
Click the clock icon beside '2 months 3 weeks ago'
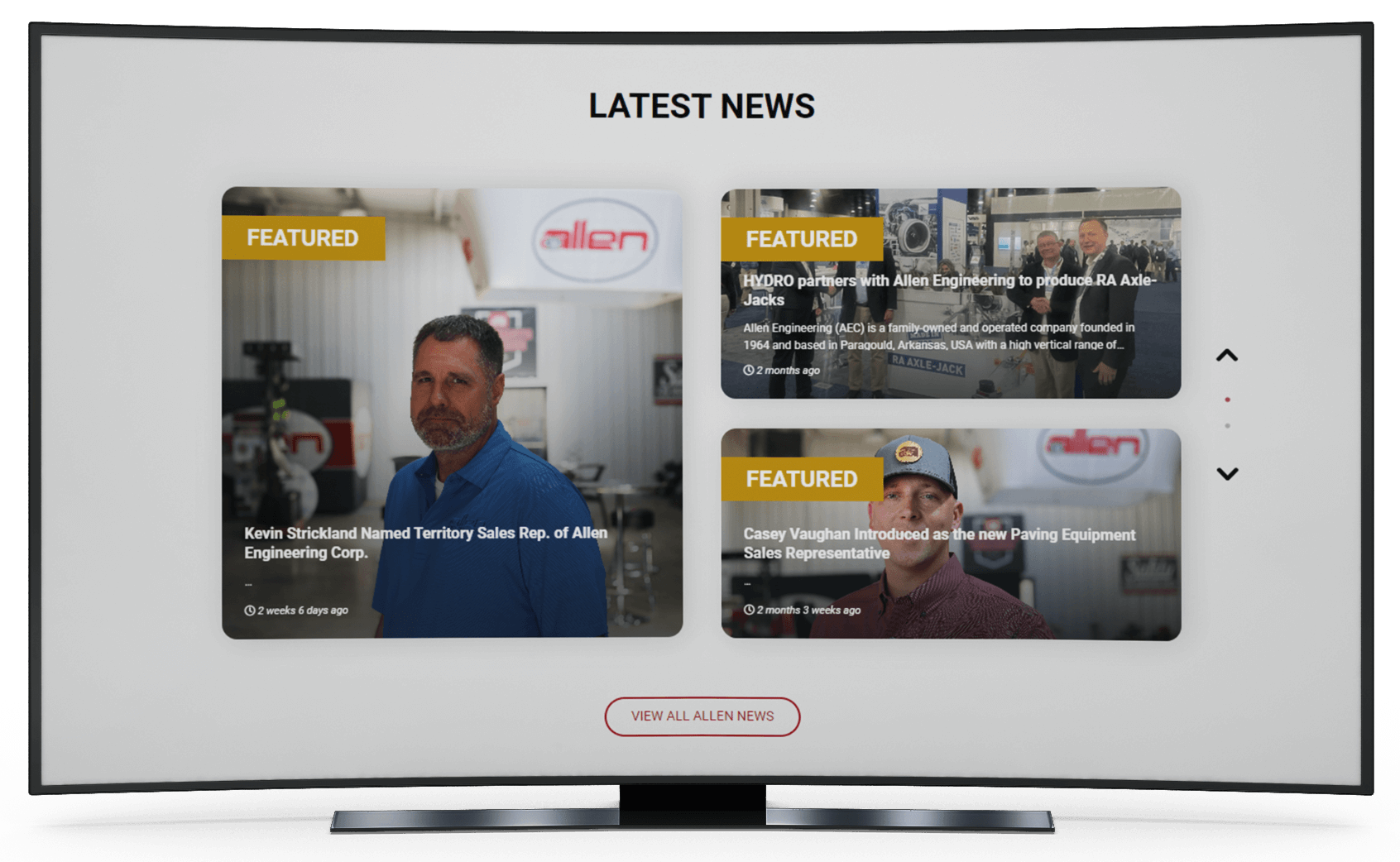(x=748, y=610)
